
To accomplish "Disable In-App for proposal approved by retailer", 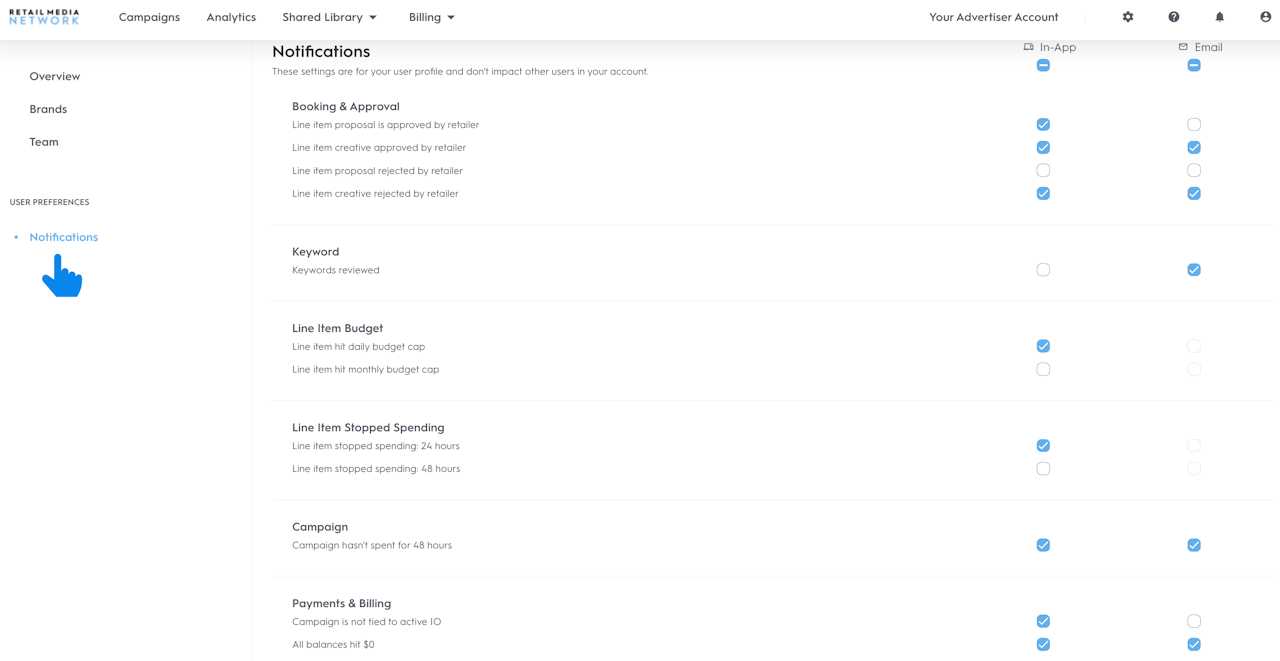I will (1043, 125).
